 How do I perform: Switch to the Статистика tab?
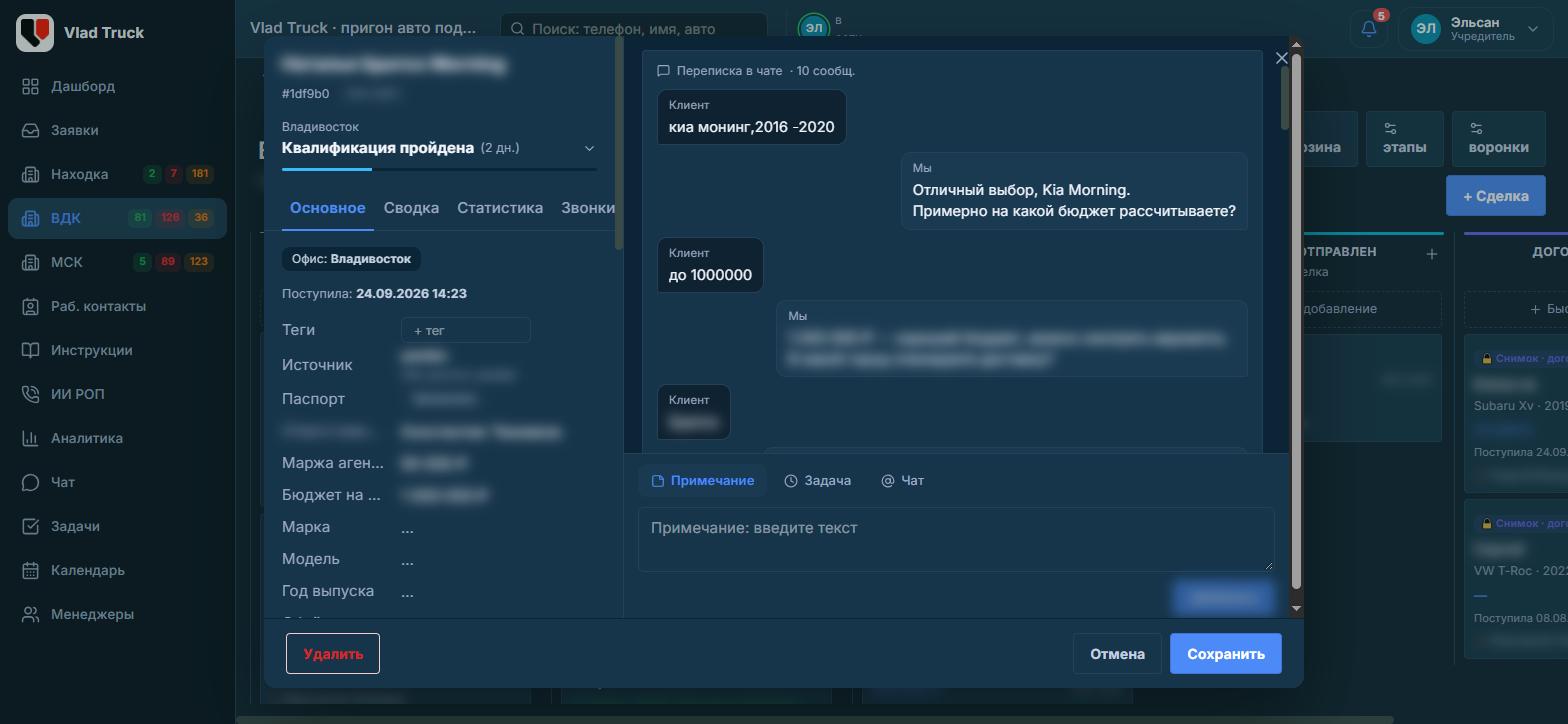(500, 208)
